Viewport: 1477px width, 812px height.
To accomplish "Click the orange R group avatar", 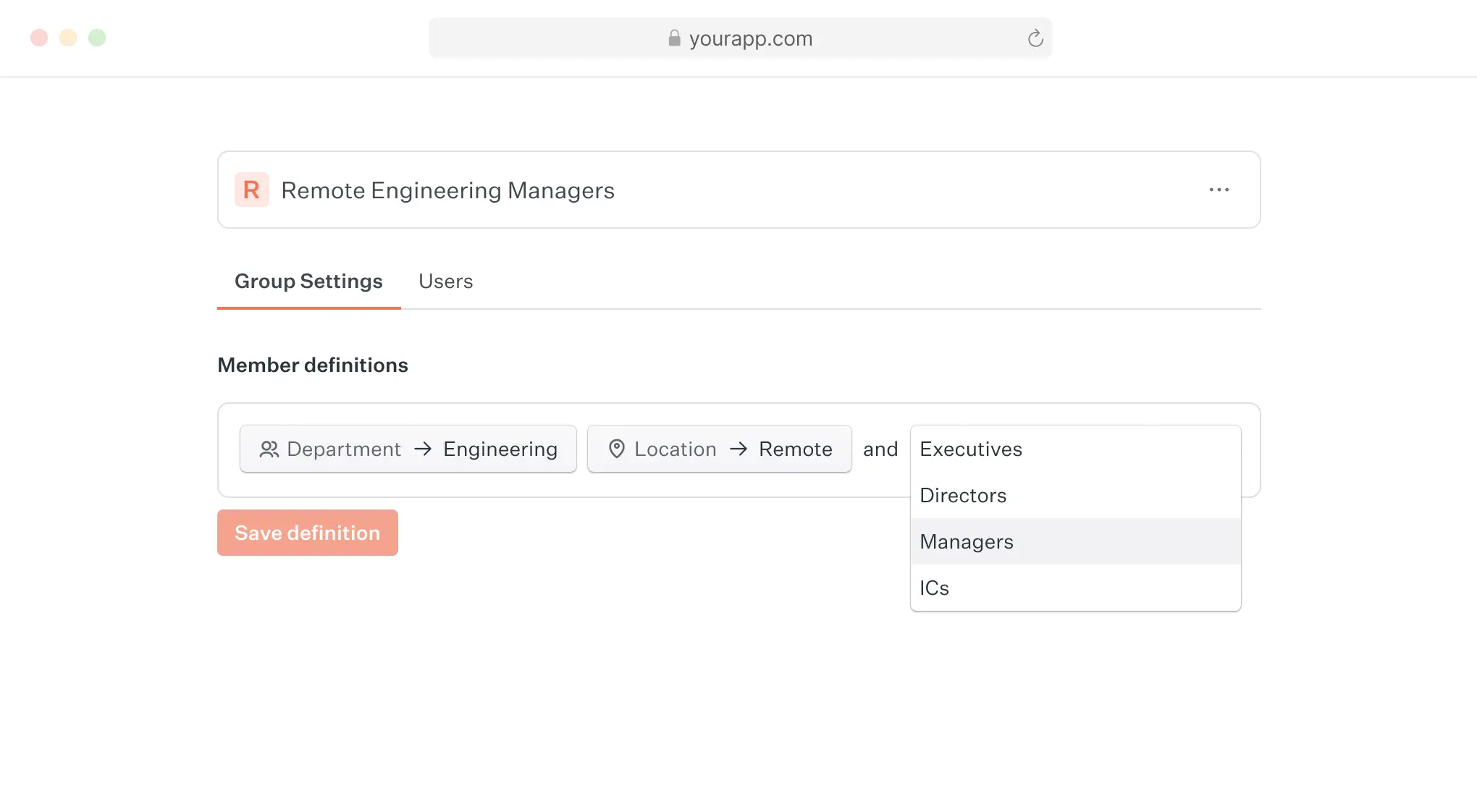I will pyautogui.click(x=252, y=190).
